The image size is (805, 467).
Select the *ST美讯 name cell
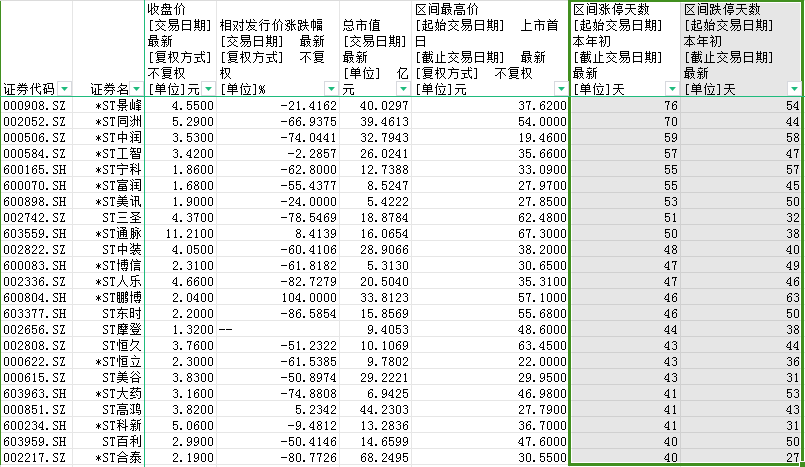pos(108,202)
